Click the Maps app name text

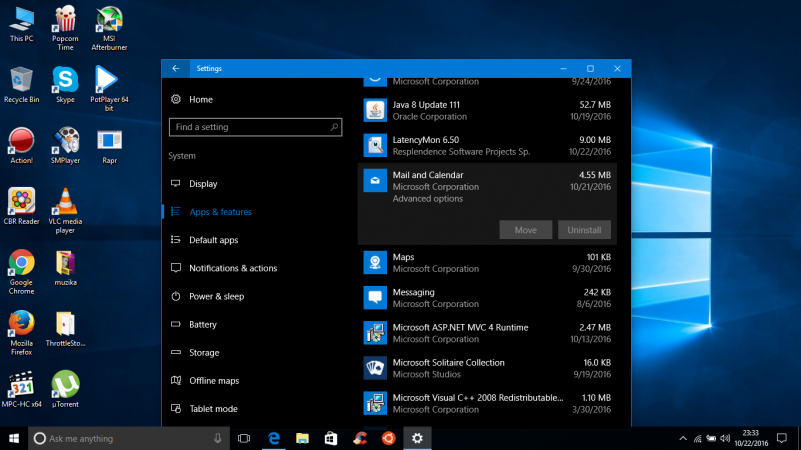pos(403,257)
